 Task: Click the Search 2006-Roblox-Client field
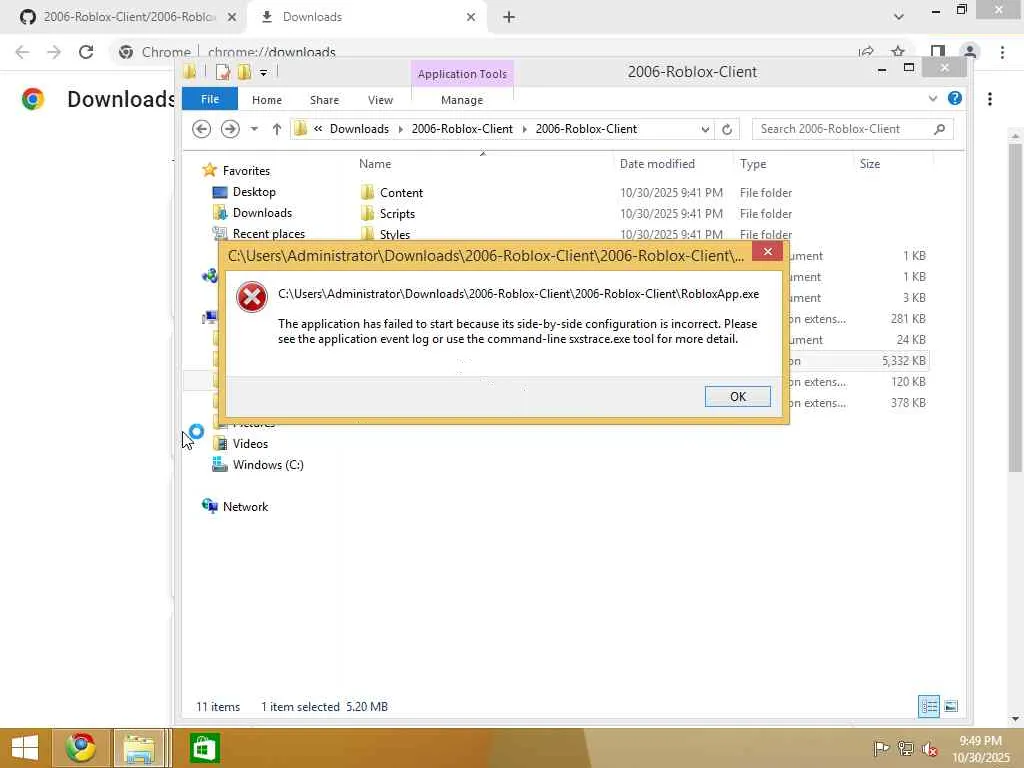click(842, 129)
